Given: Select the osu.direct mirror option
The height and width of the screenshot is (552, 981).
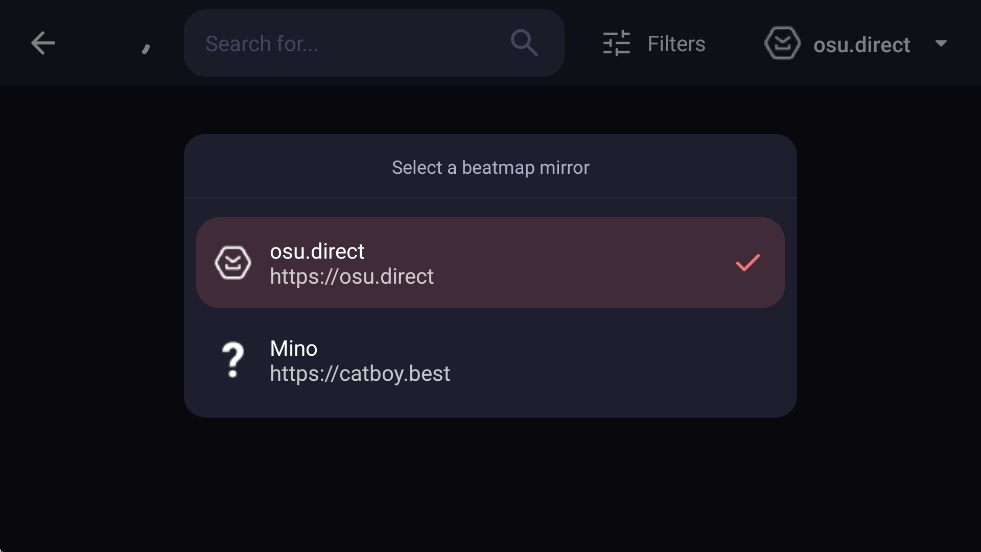Looking at the screenshot, I should pos(490,263).
